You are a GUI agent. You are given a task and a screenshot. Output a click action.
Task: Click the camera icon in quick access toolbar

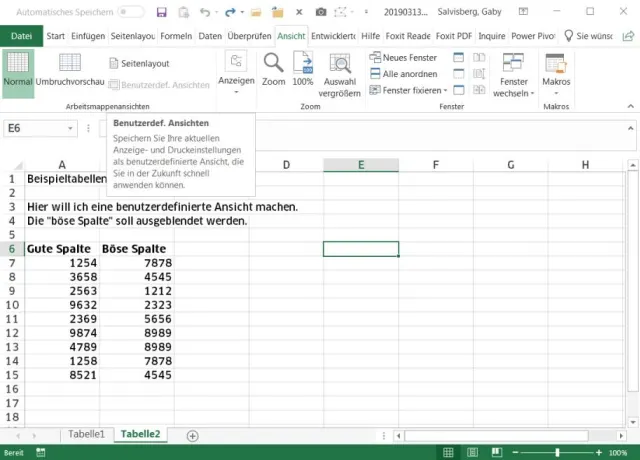320,12
